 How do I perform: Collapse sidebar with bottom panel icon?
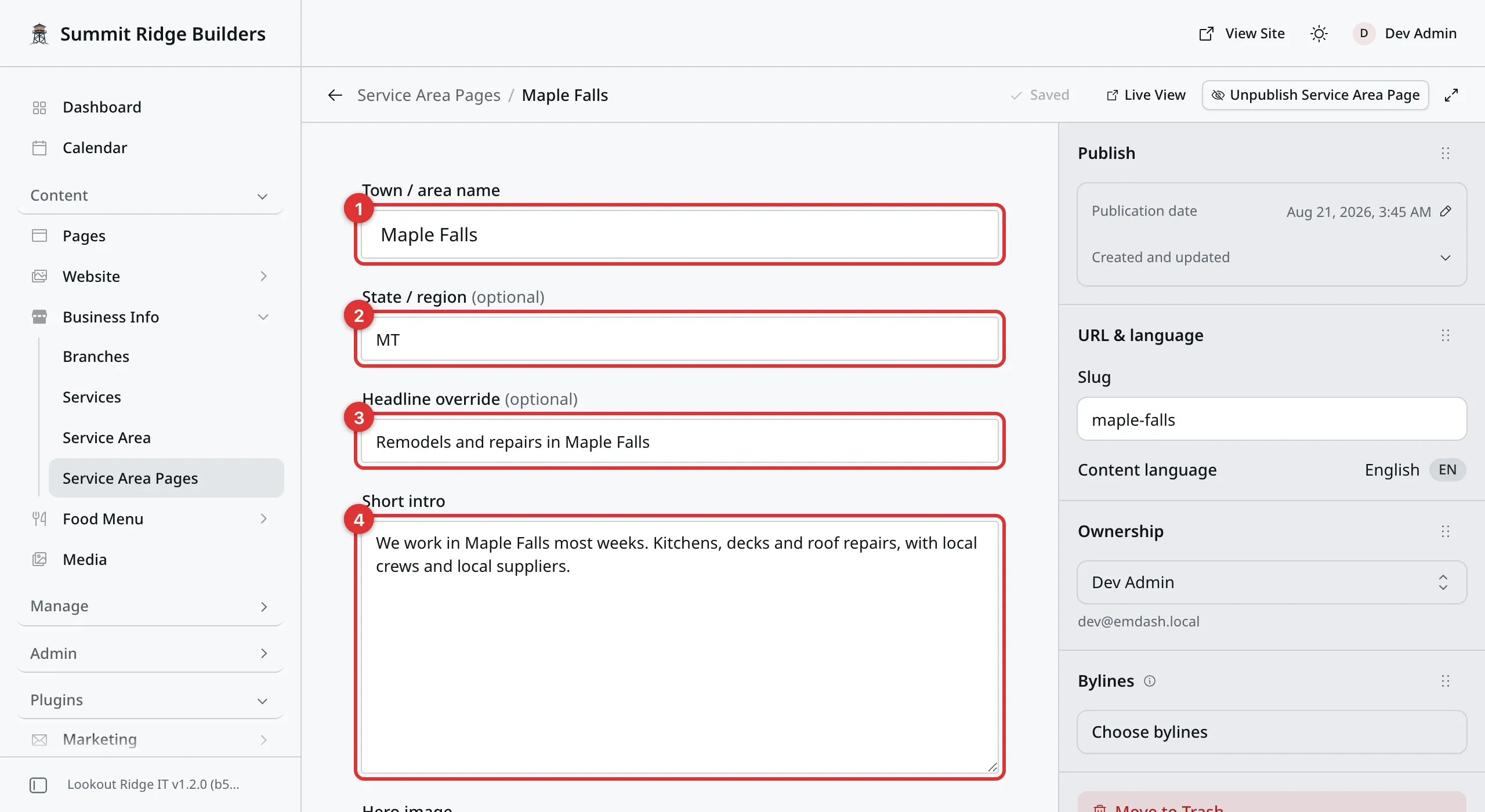(x=38, y=785)
